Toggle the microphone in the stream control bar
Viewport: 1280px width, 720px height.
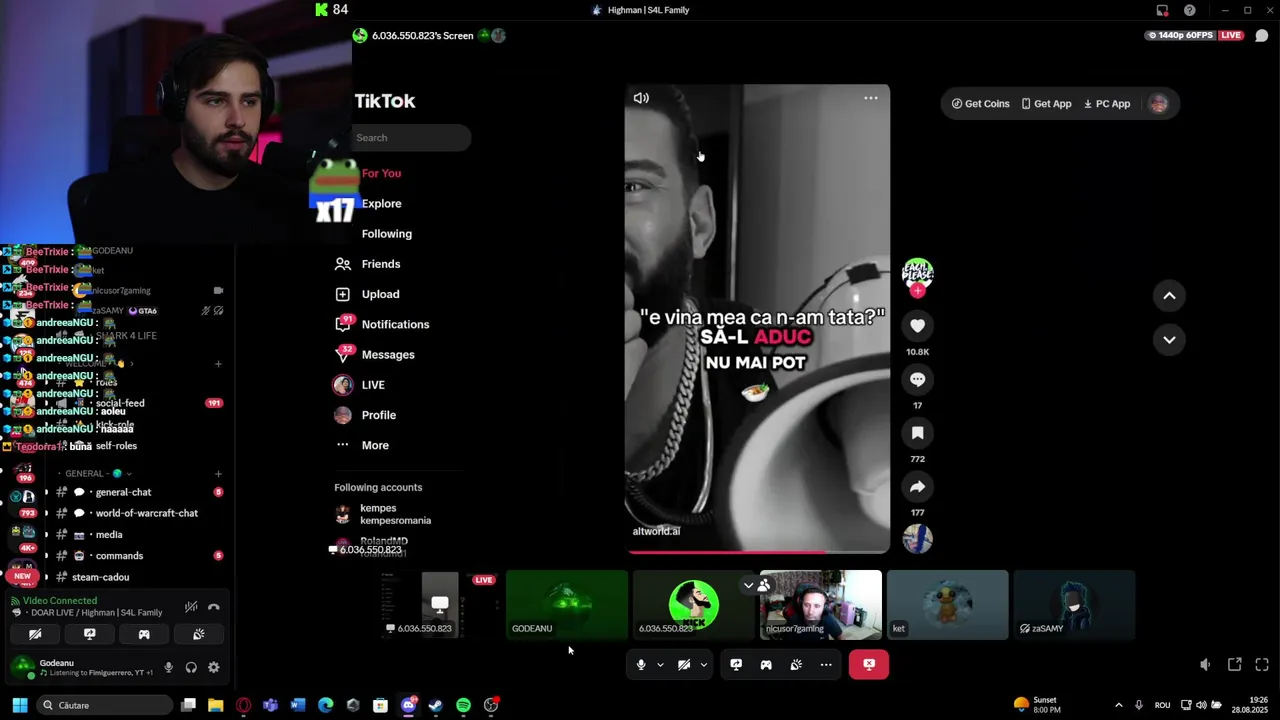point(641,664)
